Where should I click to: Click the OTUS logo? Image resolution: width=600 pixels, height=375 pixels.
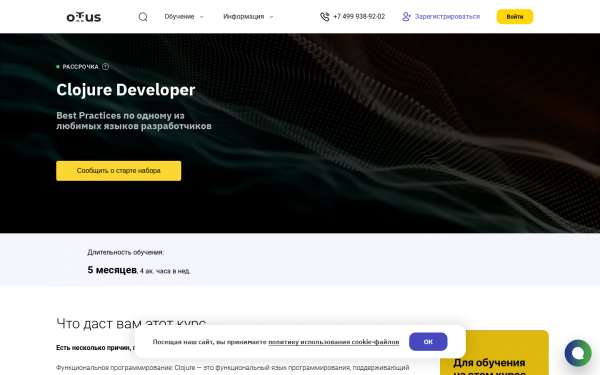(84, 17)
